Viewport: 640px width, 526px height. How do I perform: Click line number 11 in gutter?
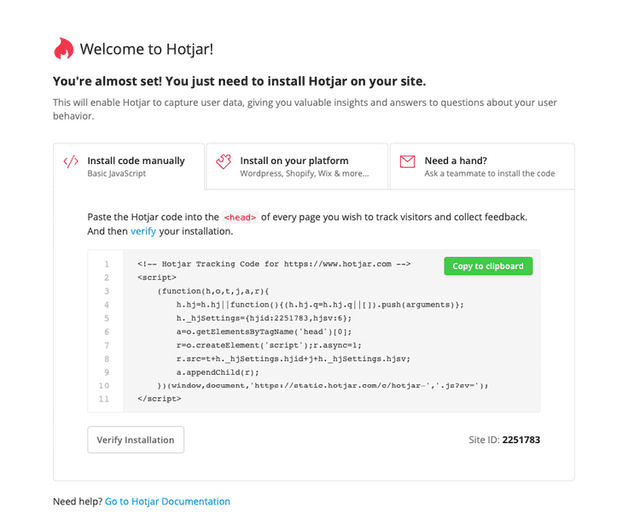(104, 399)
